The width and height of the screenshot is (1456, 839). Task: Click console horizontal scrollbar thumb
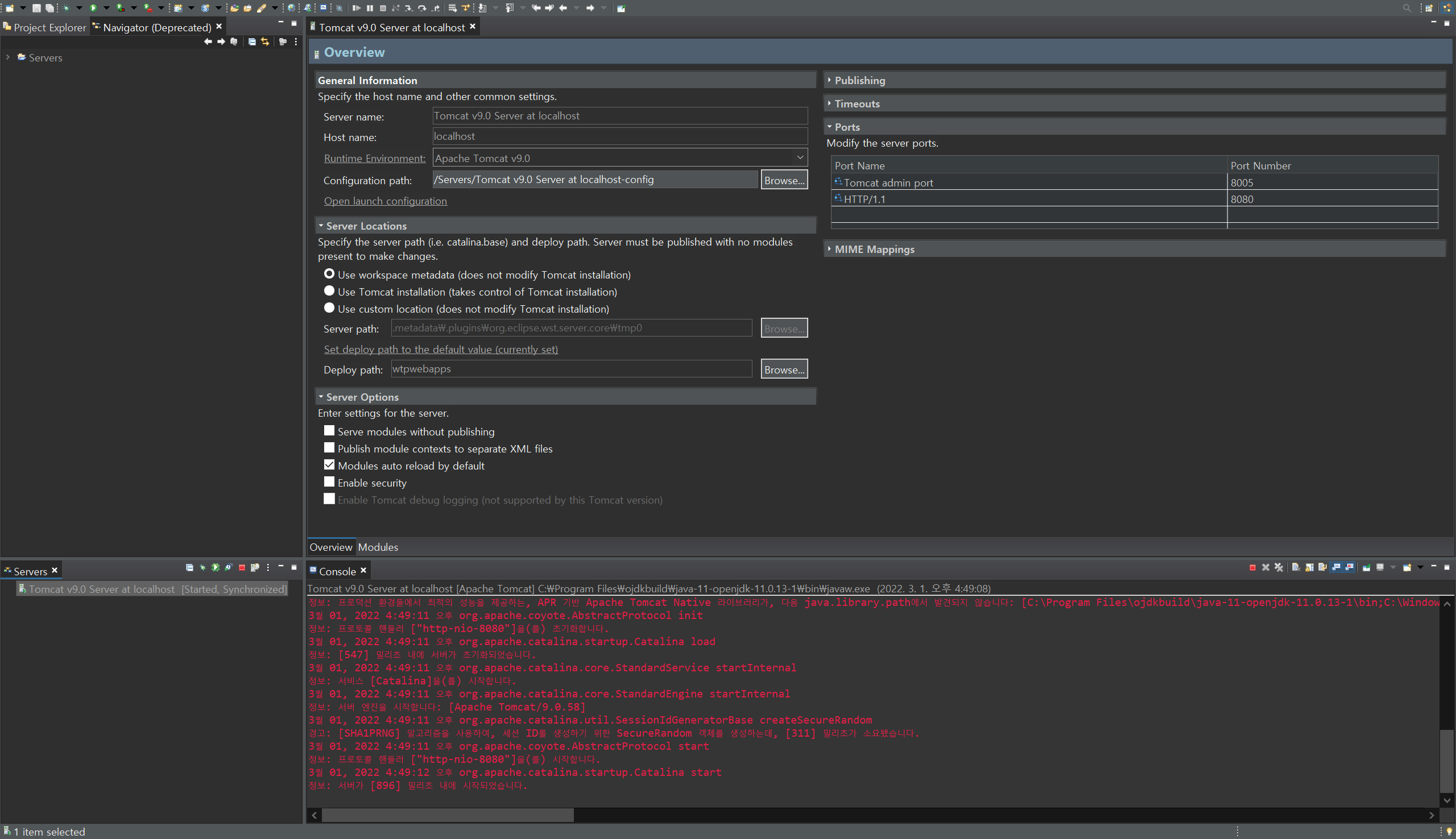pos(447,815)
